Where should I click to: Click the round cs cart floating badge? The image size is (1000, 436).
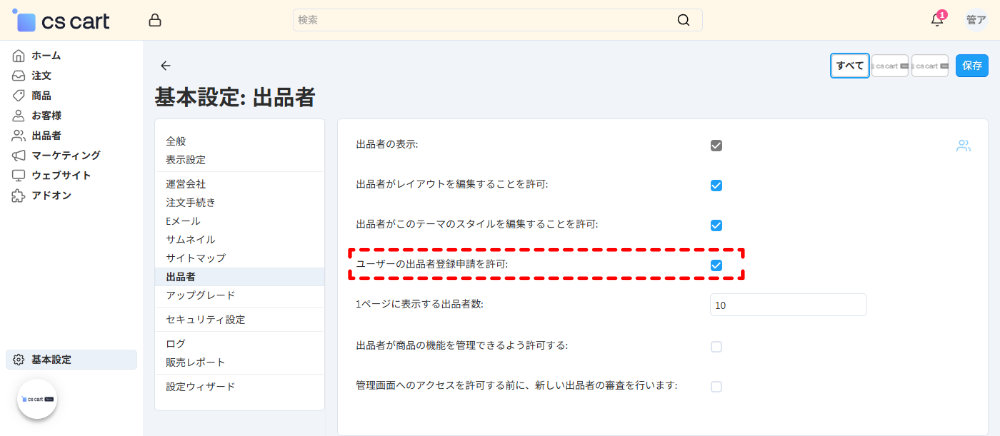point(37,399)
